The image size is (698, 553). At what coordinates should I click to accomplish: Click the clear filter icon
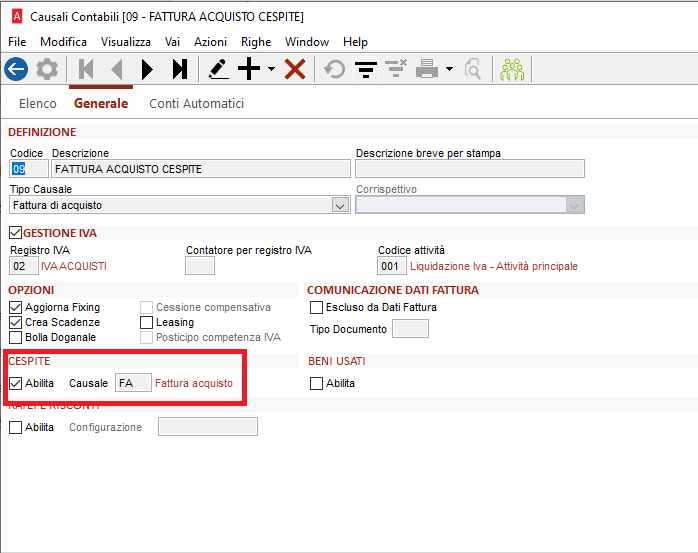coord(396,69)
